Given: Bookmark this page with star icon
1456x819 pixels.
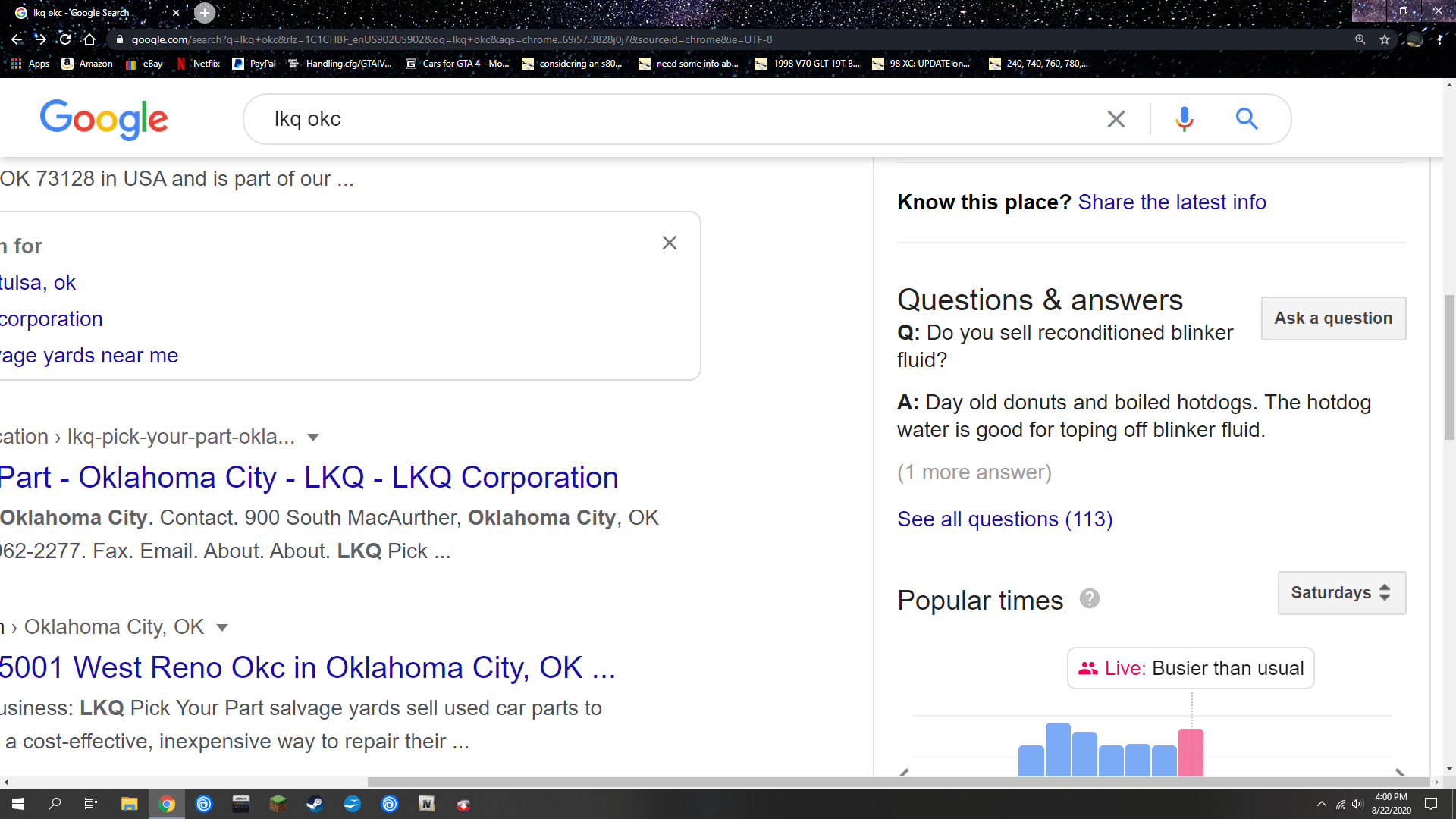Looking at the screenshot, I should [1385, 39].
